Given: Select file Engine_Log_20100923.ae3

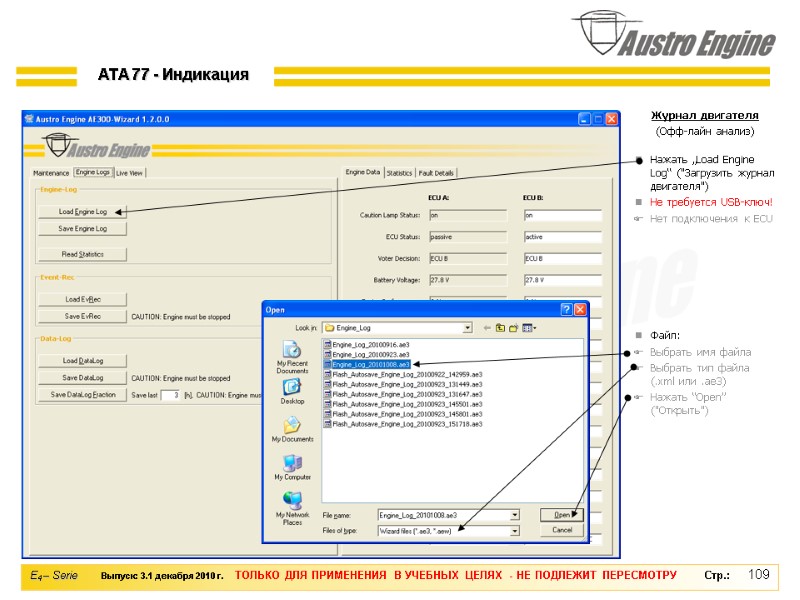Looking at the screenshot, I should pyautogui.click(x=367, y=355).
